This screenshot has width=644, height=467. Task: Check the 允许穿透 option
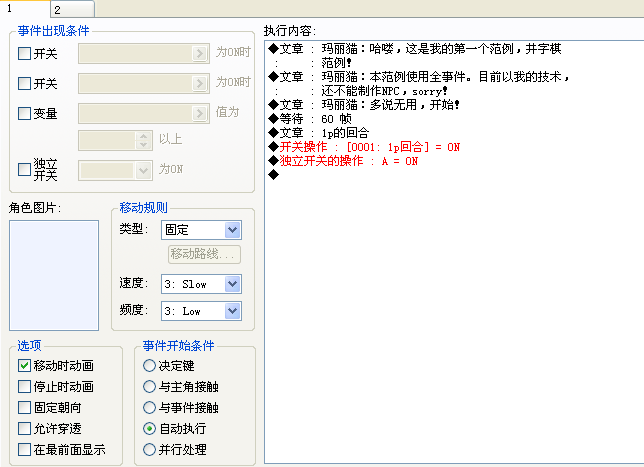[x=25, y=428]
